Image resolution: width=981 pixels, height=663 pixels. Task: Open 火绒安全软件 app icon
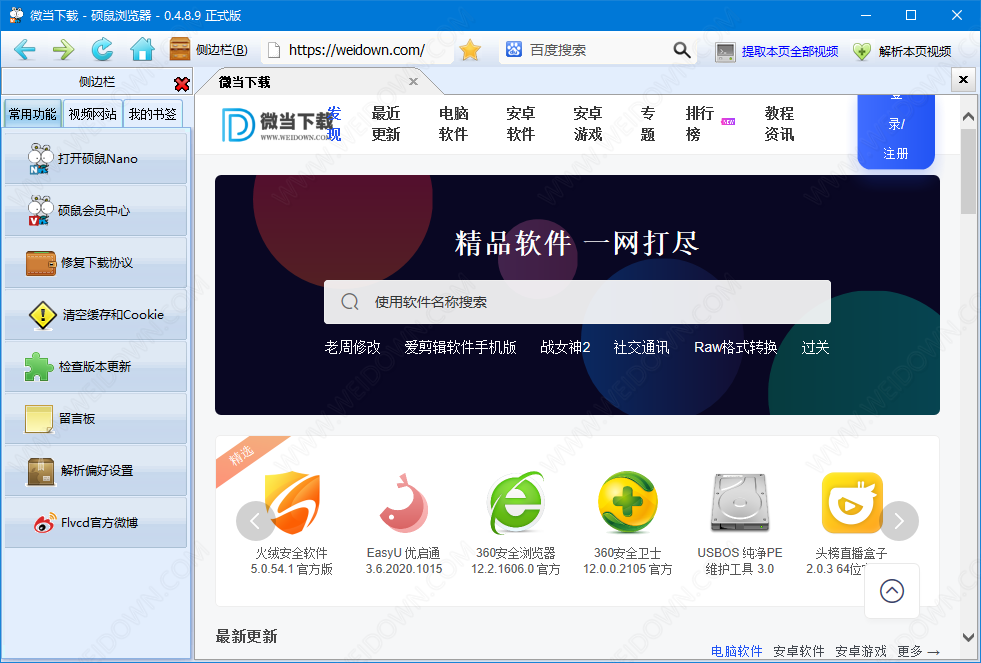(x=292, y=504)
